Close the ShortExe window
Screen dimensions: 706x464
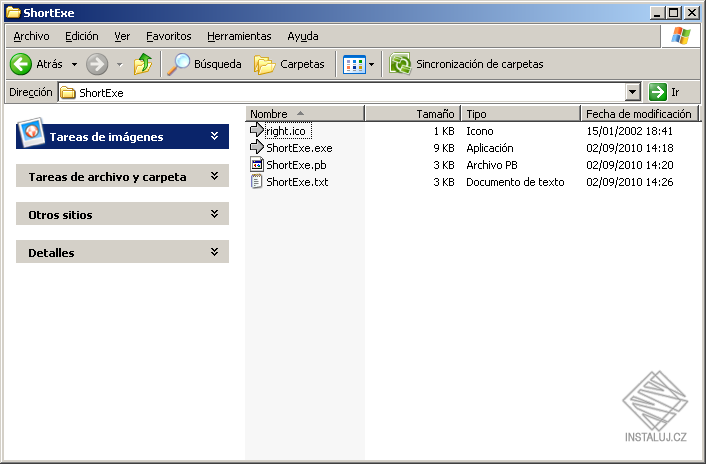coord(692,13)
